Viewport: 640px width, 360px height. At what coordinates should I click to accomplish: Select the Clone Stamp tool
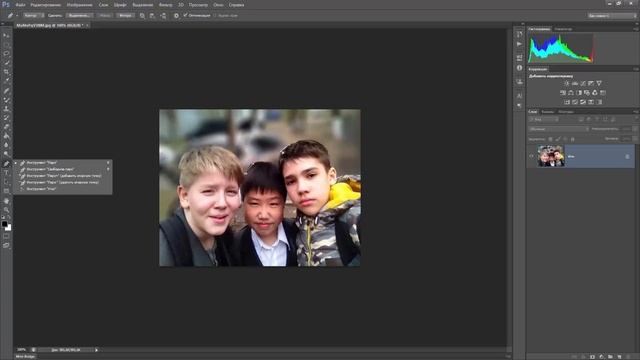click(6, 109)
